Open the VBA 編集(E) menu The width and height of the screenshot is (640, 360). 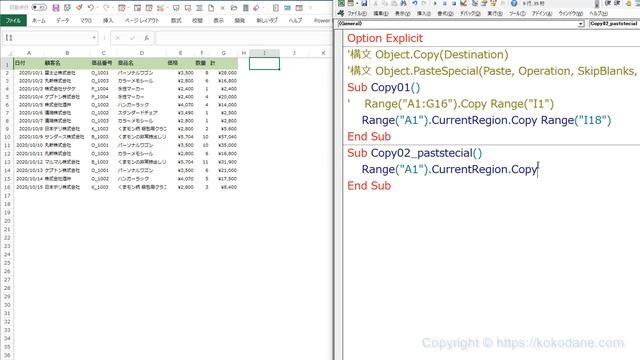[381, 13]
